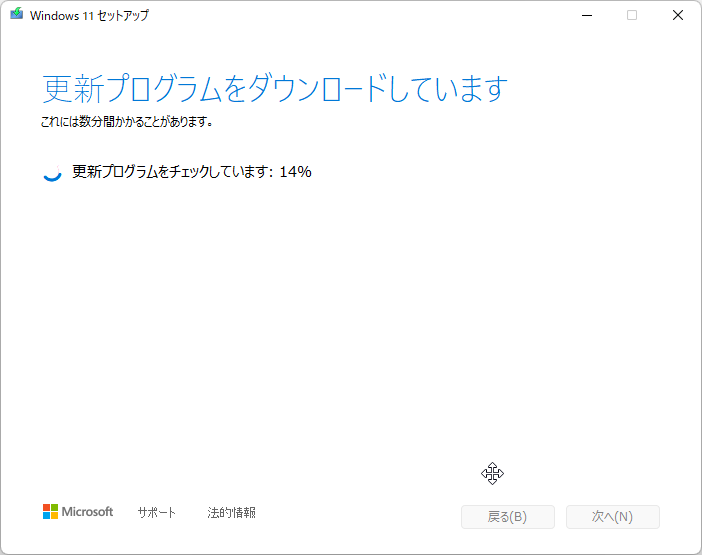Click the 次へ(N) button

point(612,517)
